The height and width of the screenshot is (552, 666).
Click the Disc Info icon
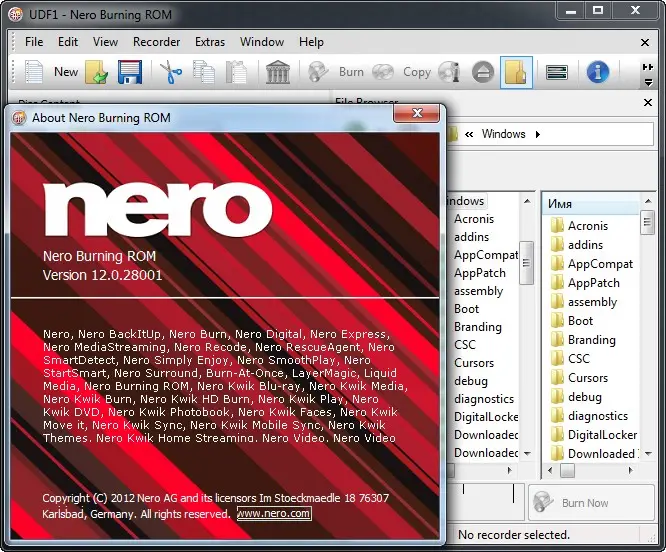pyautogui.click(x=449, y=72)
